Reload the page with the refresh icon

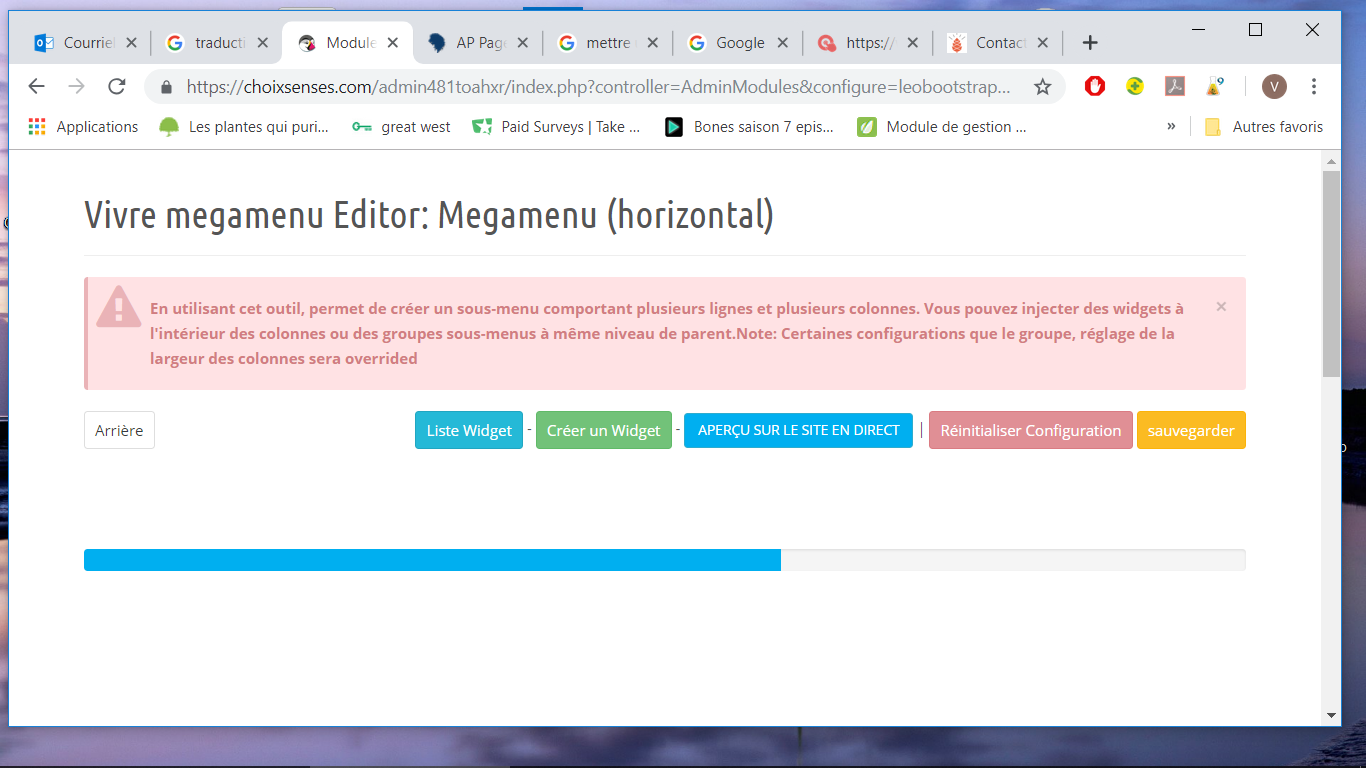pyautogui.click(x=117, y=87)
